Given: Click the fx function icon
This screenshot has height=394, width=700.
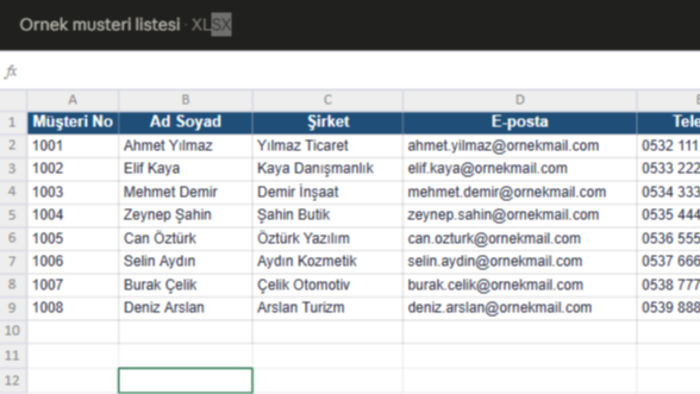Looking at the screenshot, I should (x=11, y=71).
